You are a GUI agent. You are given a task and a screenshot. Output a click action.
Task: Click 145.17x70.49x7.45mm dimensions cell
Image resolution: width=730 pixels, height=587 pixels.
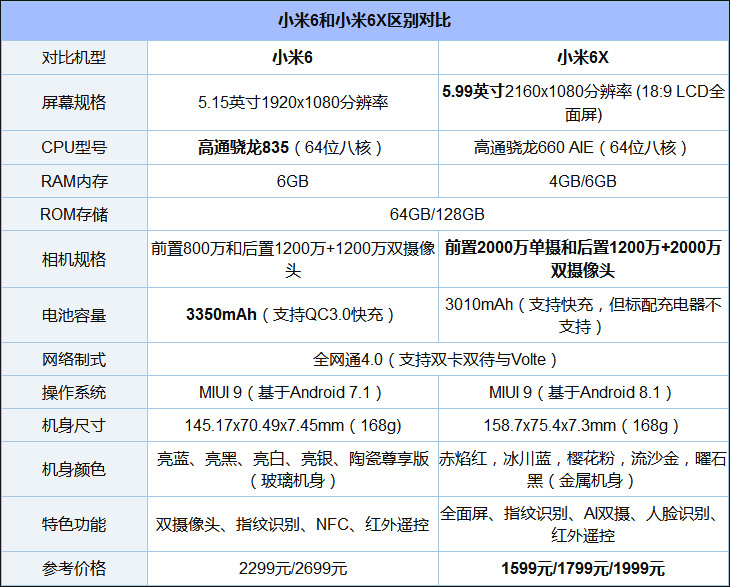point(293,425)
